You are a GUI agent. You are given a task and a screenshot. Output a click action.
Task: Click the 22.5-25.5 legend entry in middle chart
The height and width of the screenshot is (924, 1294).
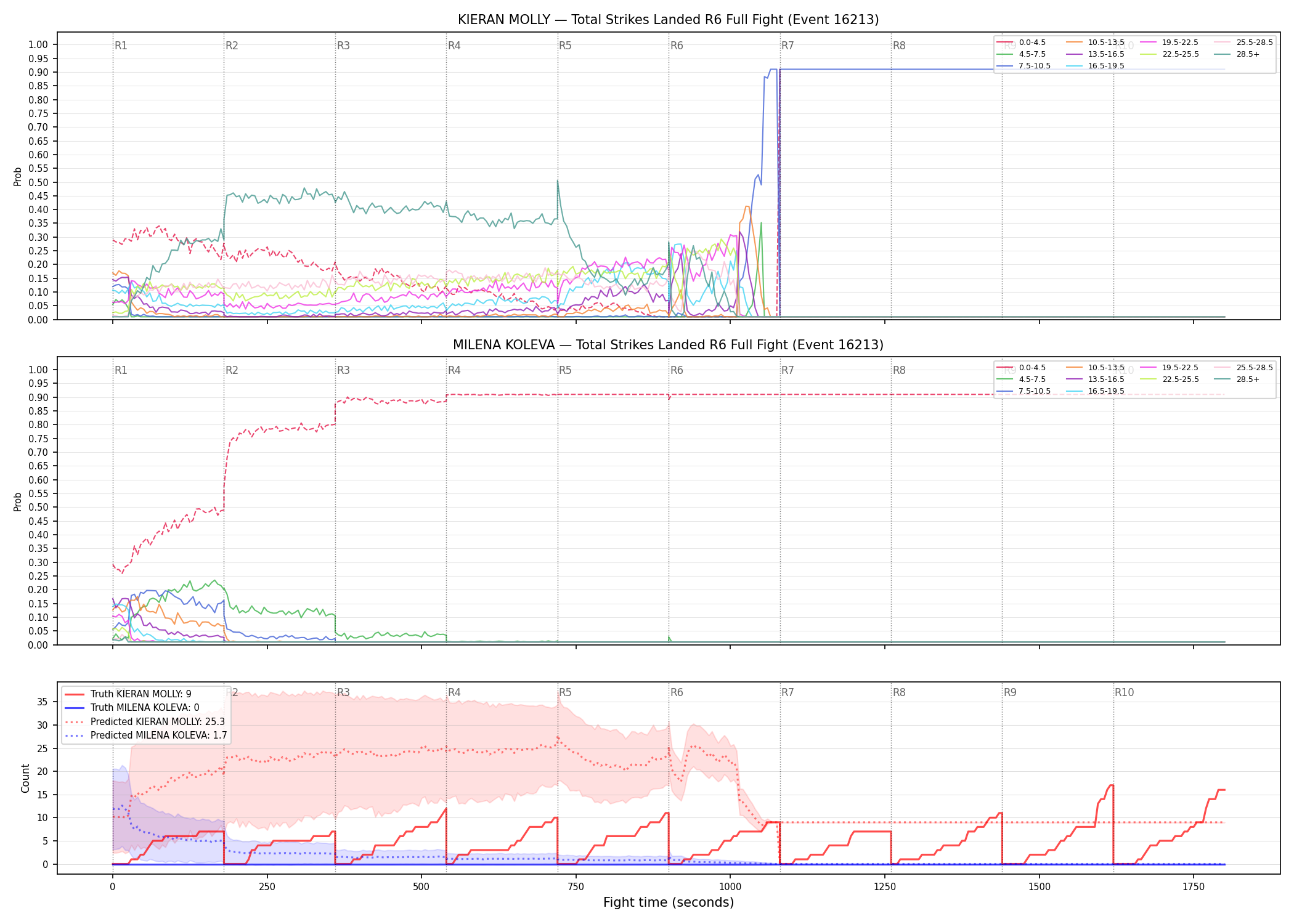pyautogui.click(x=1170, y=379)
